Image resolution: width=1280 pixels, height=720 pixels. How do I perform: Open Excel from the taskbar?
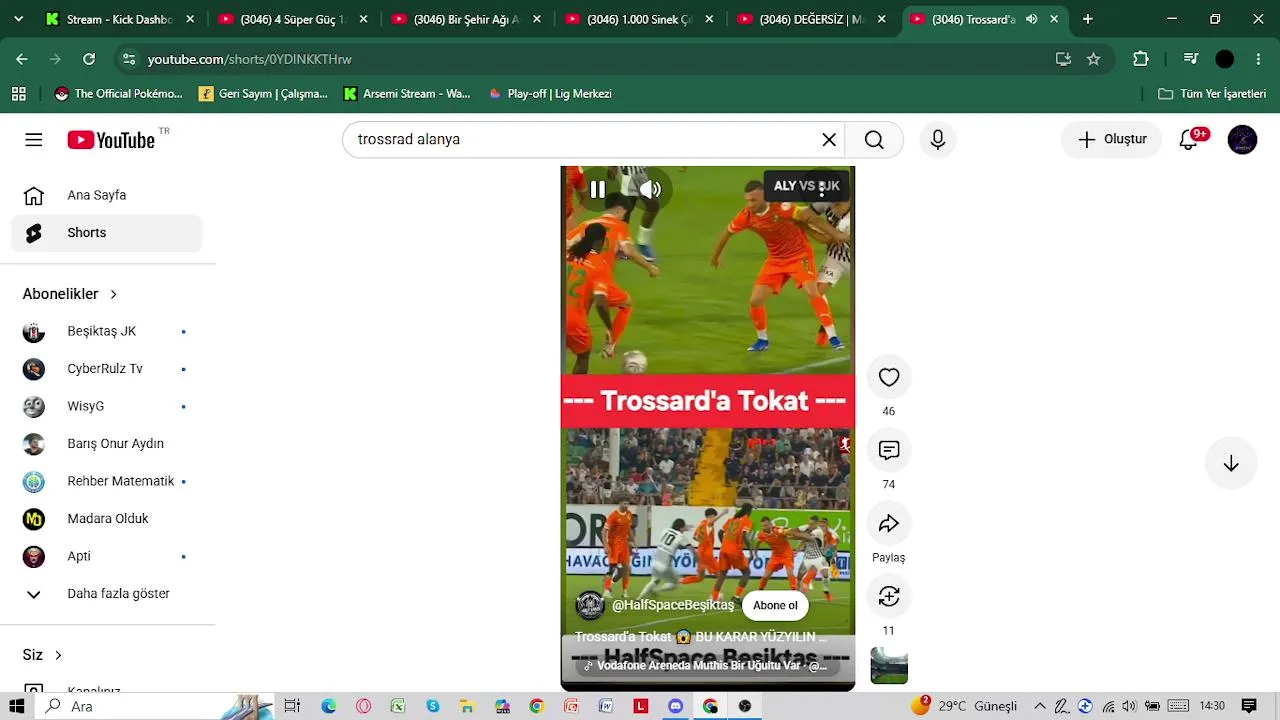pyautogui.click(x=398, y=706)
